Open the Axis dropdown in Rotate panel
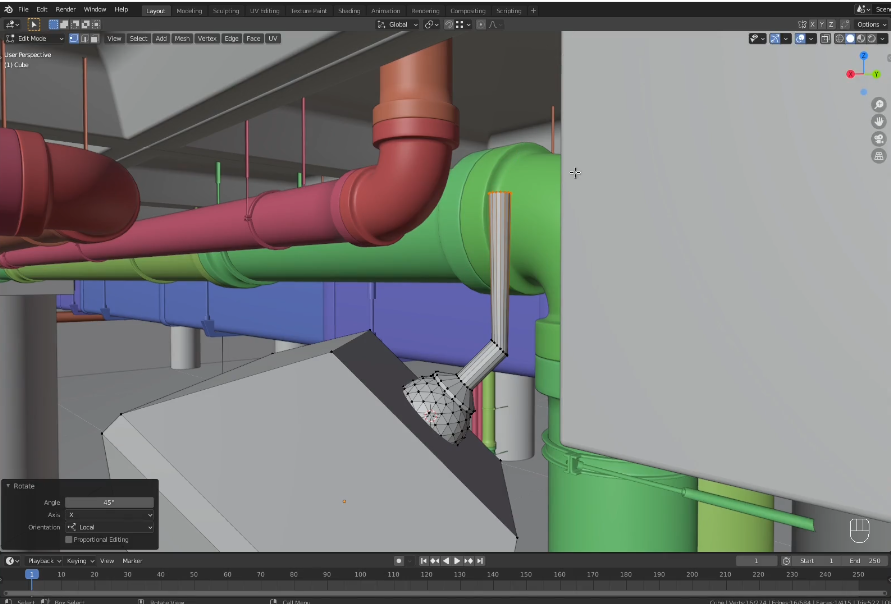891x604 pixels. 110,515
